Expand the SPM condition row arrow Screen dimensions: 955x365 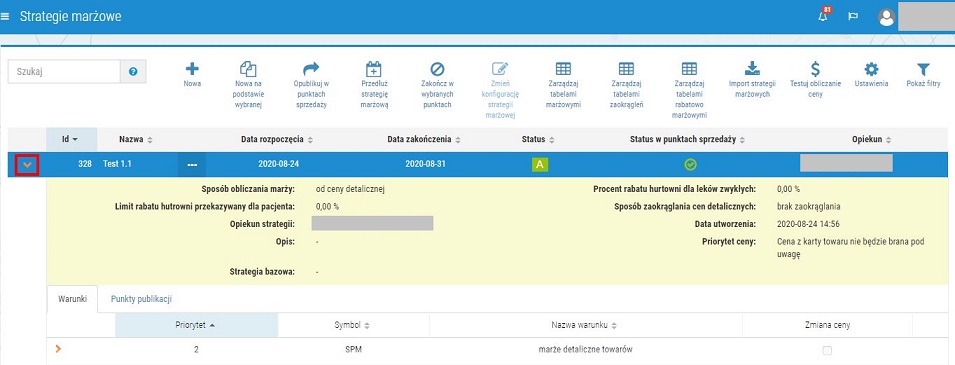click(x=58, y=349)
